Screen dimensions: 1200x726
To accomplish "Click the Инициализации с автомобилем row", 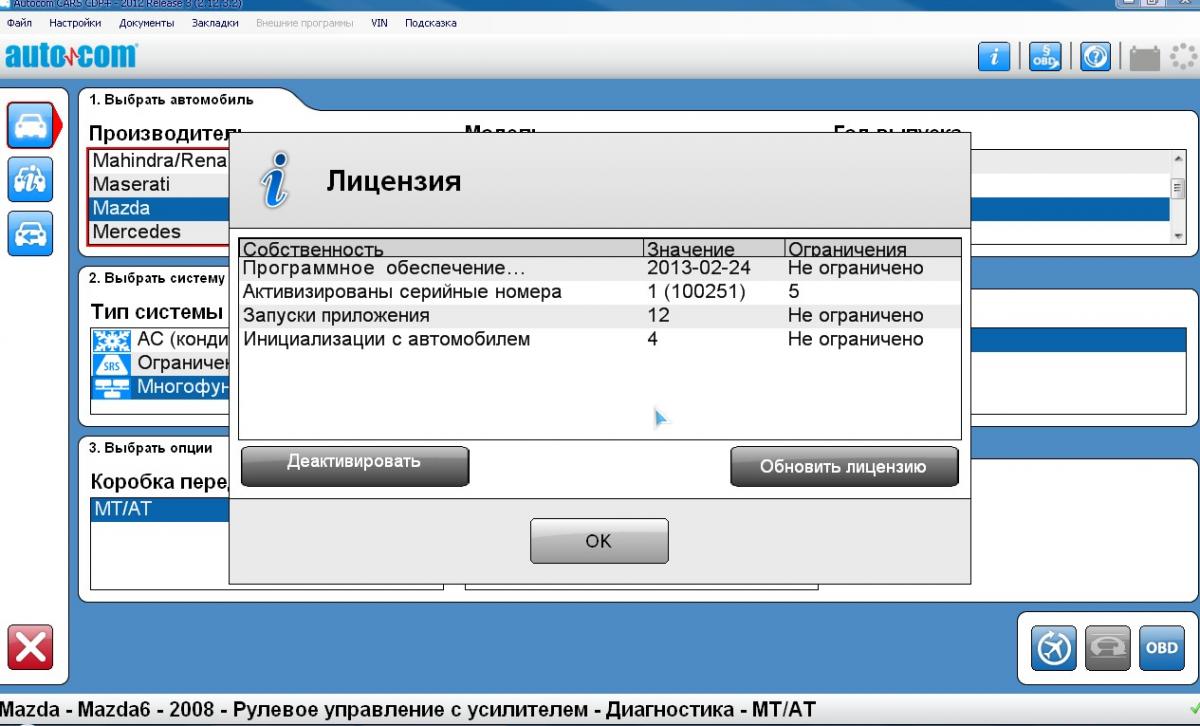I will 600,339.
